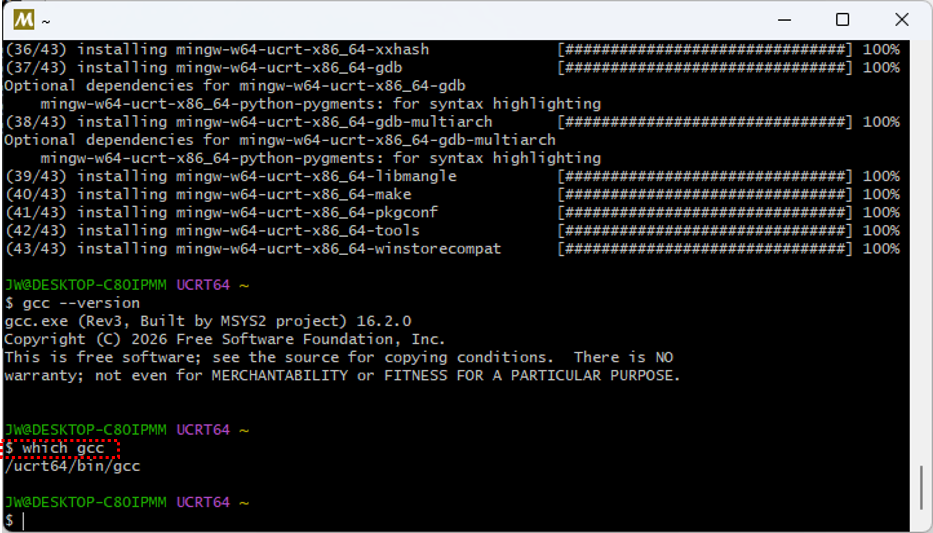Click the 'gcc --version' command line
This screenshot has height=533, width=933.
pos(72,303)
